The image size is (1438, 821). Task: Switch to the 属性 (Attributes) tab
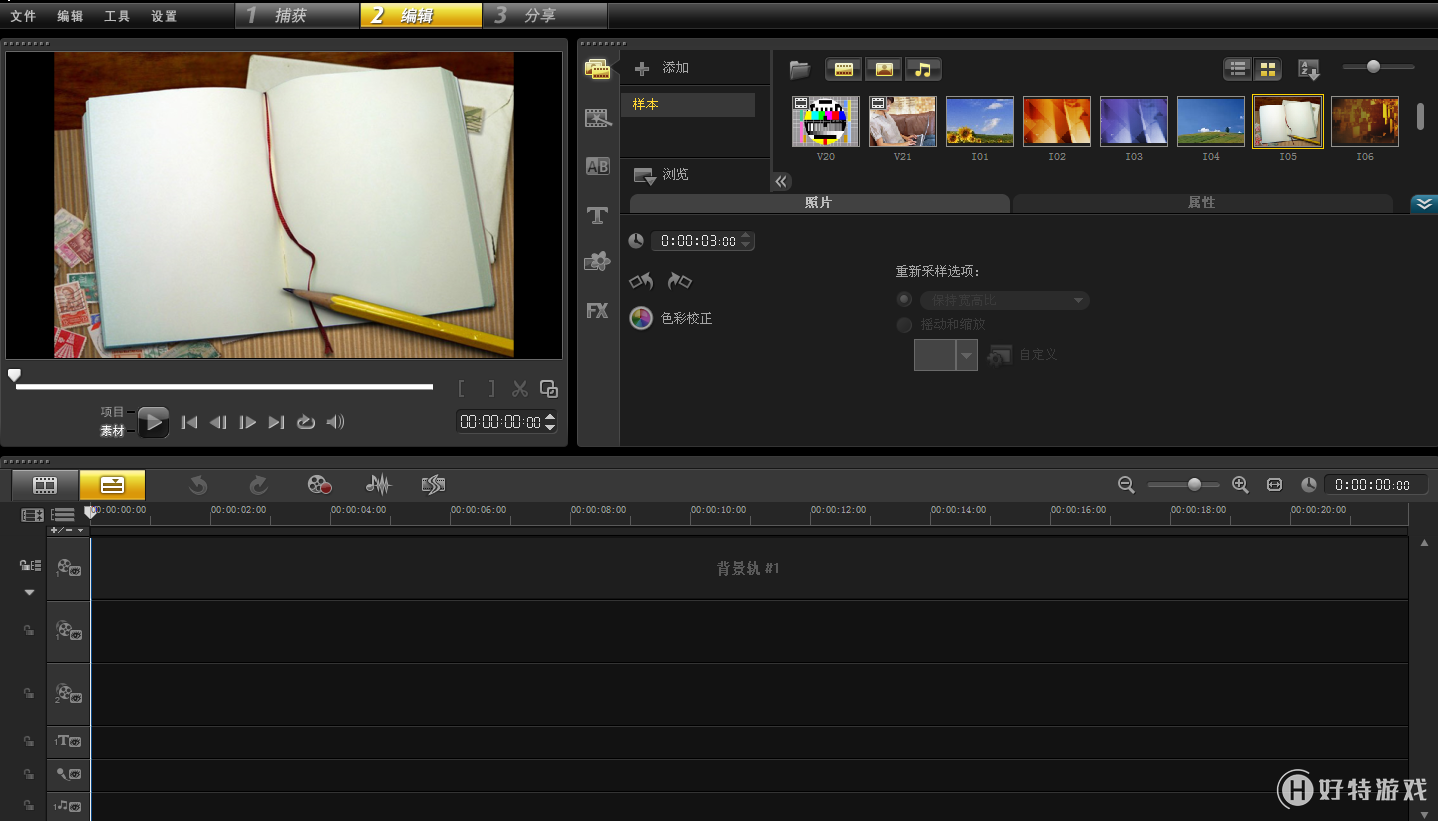pos(1202,203)
